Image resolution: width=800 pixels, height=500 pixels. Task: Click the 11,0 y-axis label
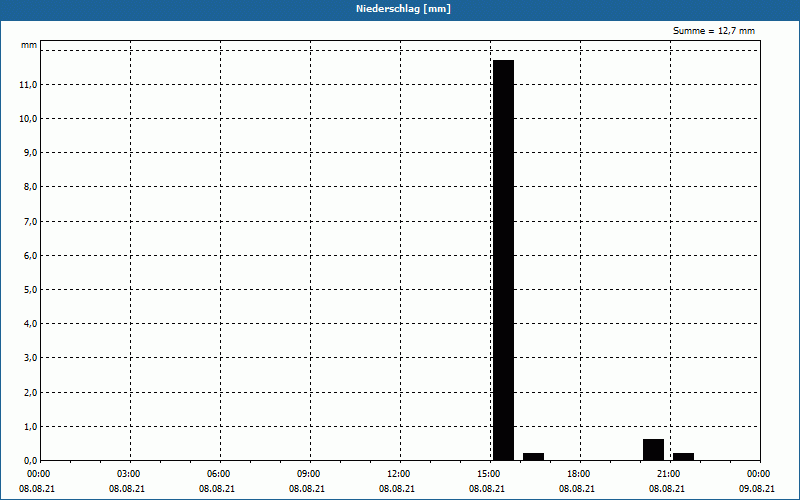pyautogui.click(x=28, y=85)
